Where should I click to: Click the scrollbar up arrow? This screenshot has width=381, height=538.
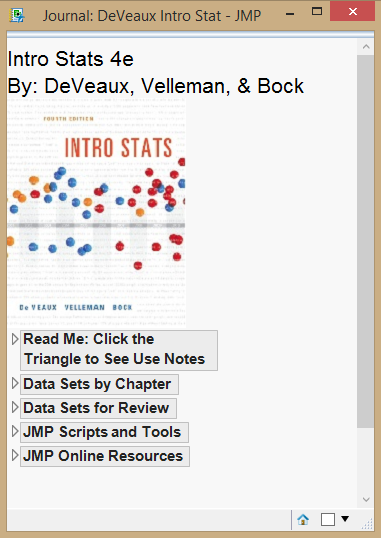[366, 47]
